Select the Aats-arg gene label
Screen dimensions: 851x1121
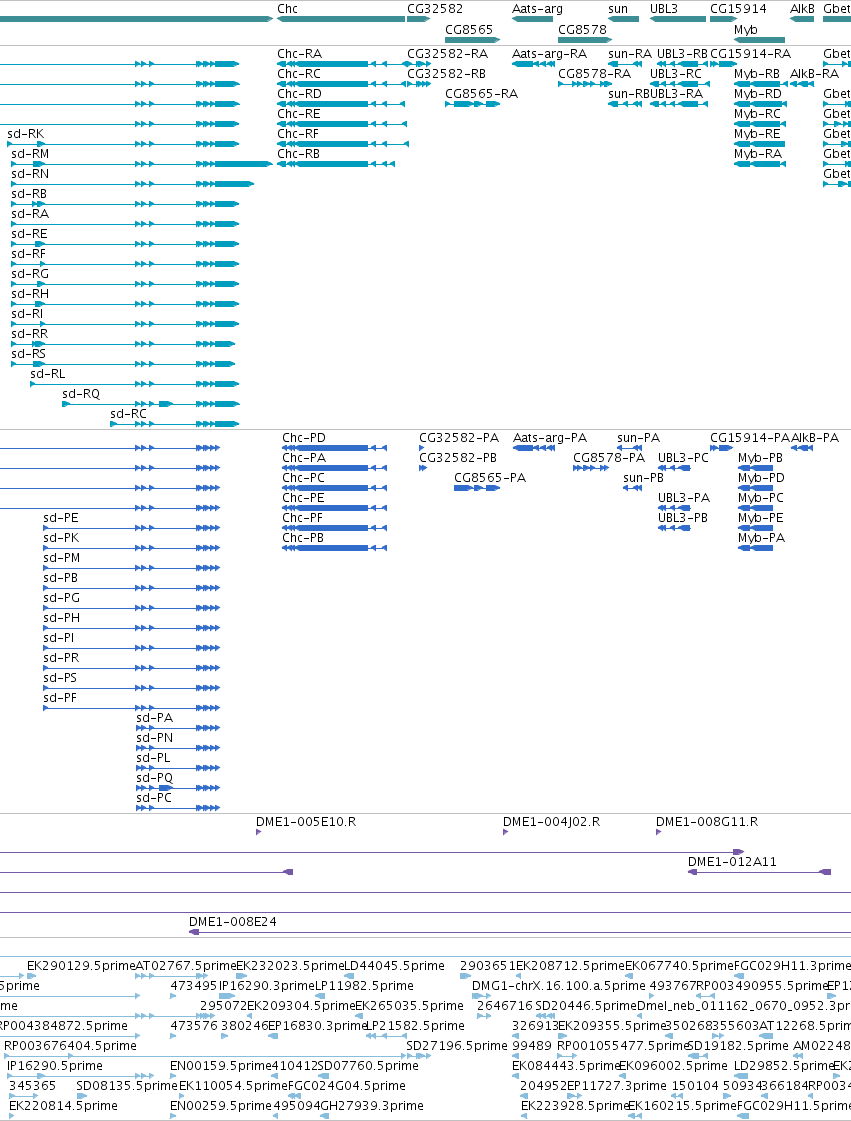[537, 9]
